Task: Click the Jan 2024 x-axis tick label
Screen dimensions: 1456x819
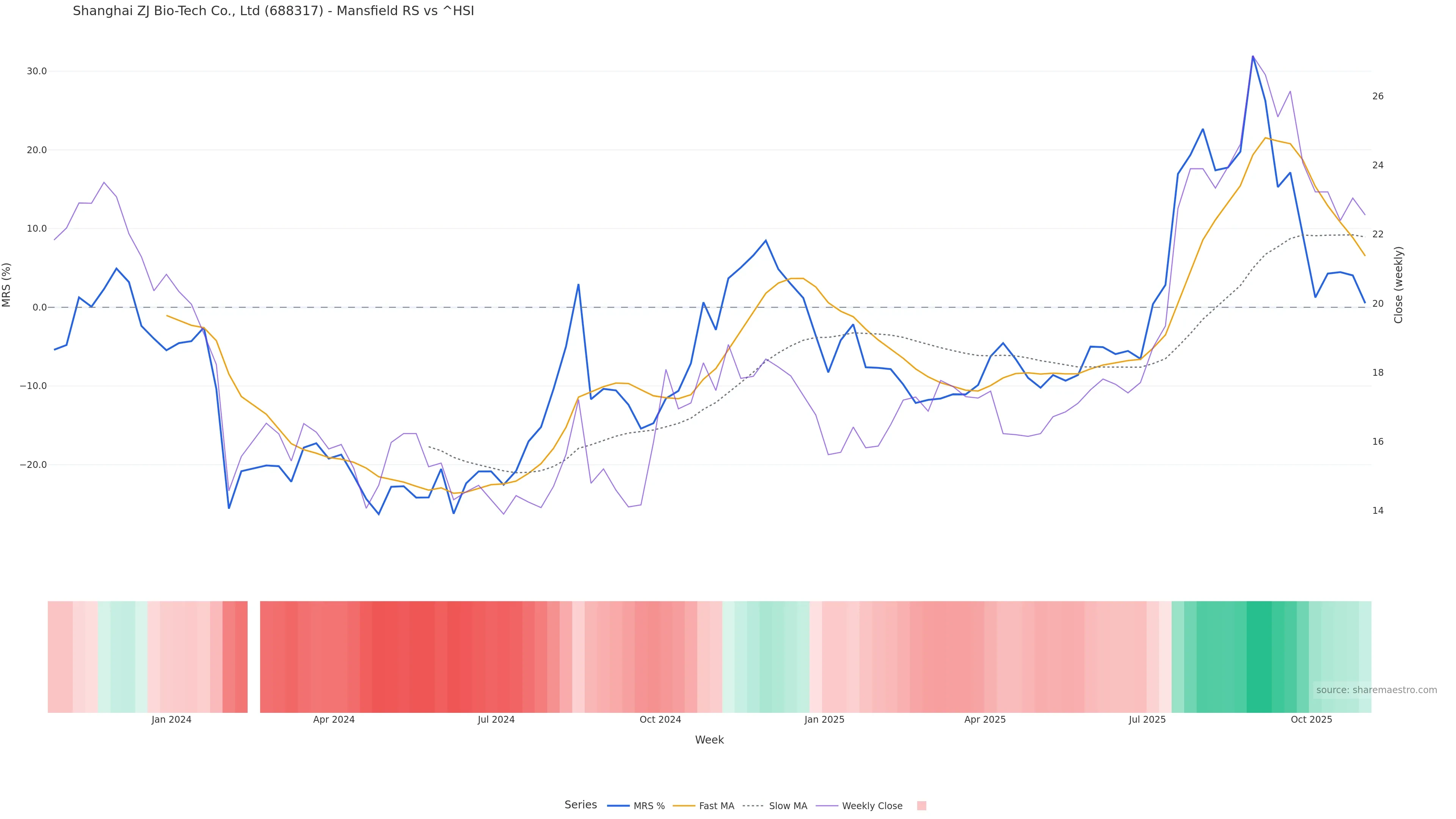Action: [x=171, y=720]
